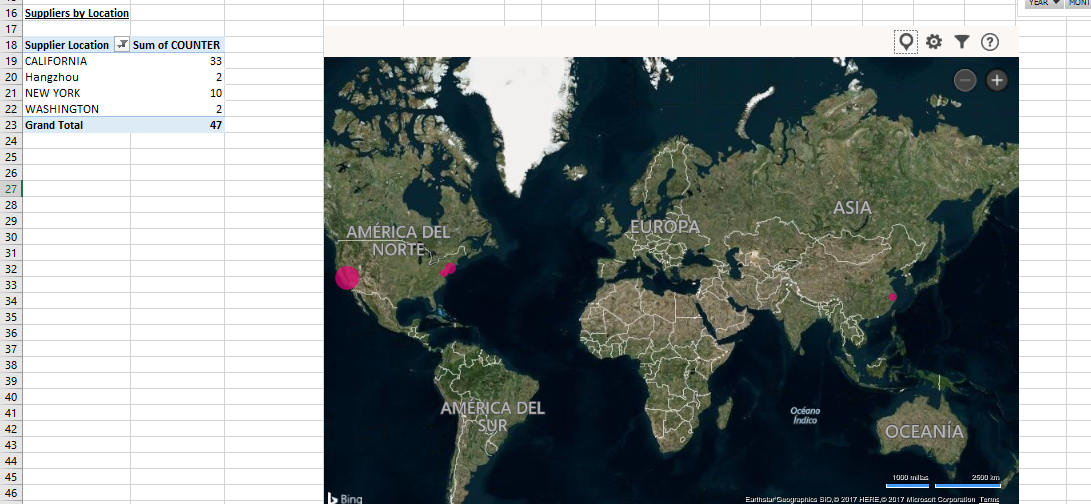Image resolution: width=1091 pixels, height=504 pixels.
Task: Click the Océano Índico map label
Action: 805,416
